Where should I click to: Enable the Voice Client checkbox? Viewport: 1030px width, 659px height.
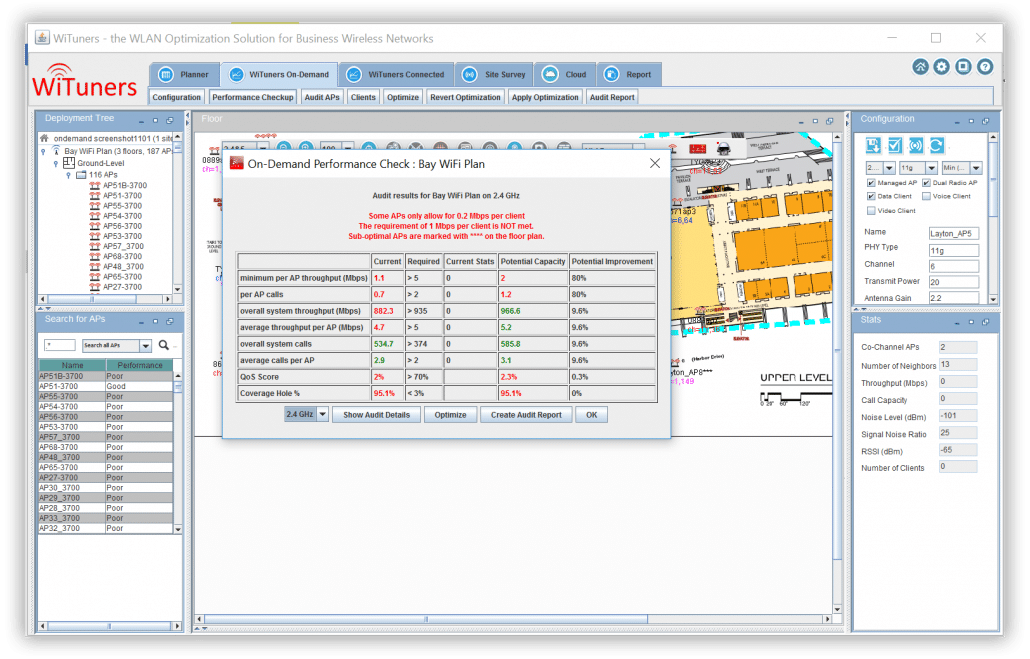point(926,196)
